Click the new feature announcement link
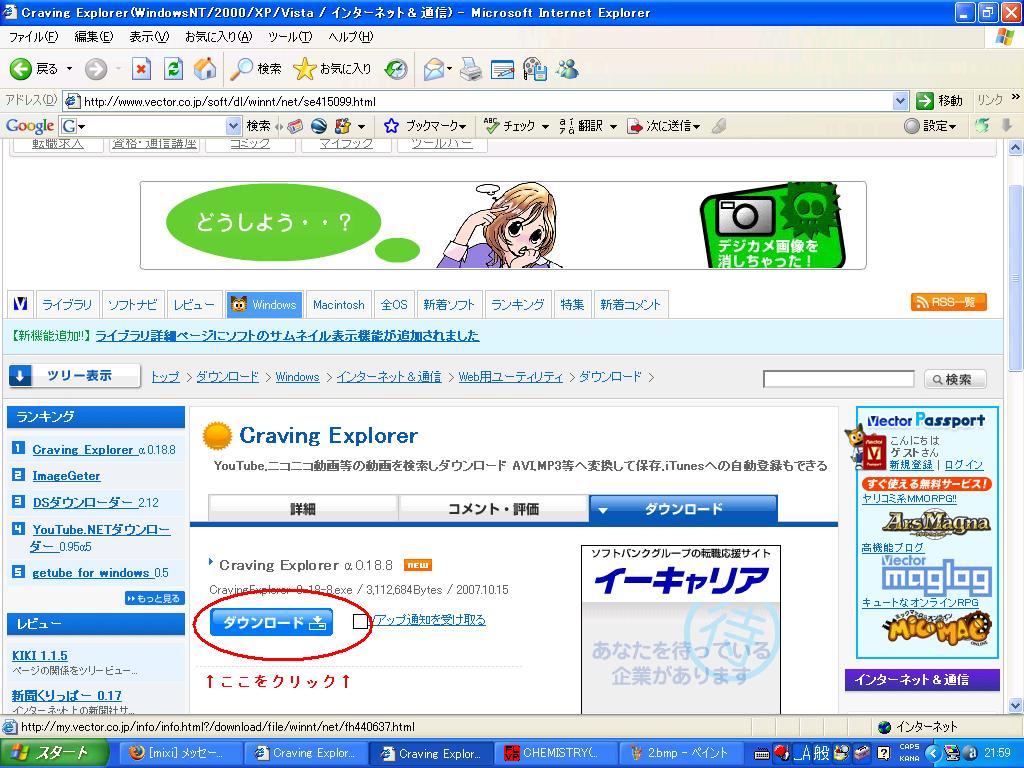 (287, 336)
